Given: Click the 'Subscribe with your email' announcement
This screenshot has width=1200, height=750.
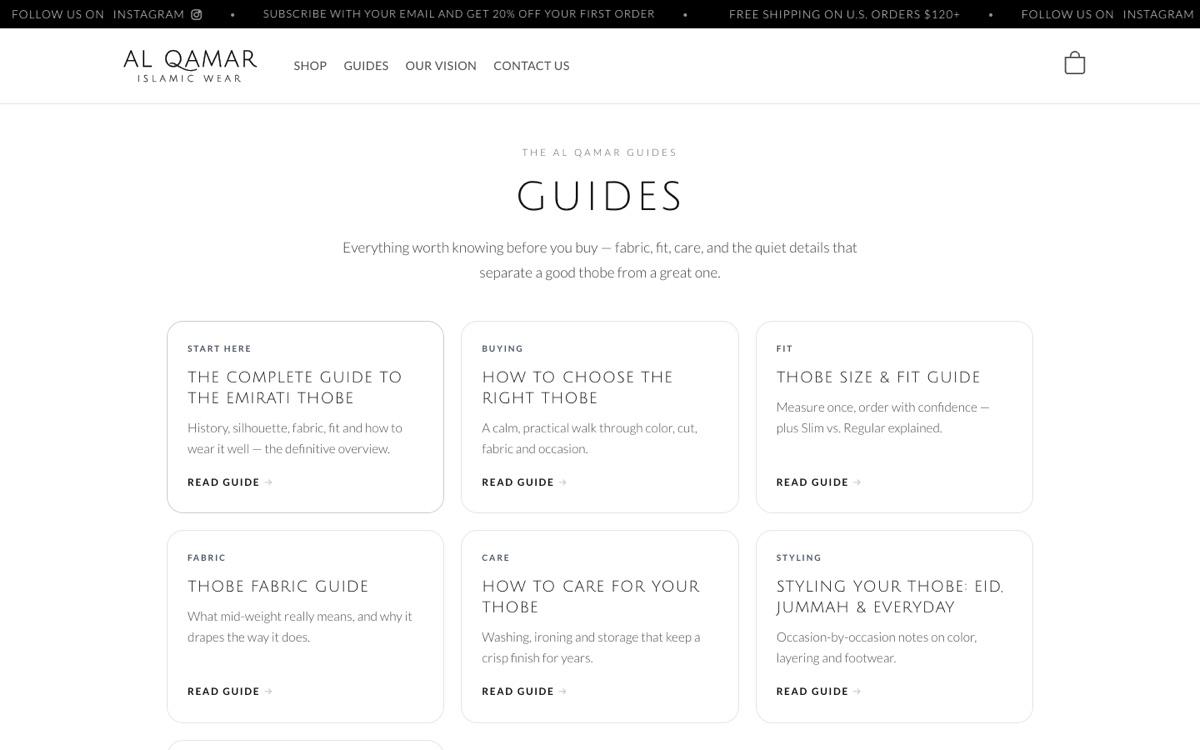Looking at the screenshot, I should (459, 14).
